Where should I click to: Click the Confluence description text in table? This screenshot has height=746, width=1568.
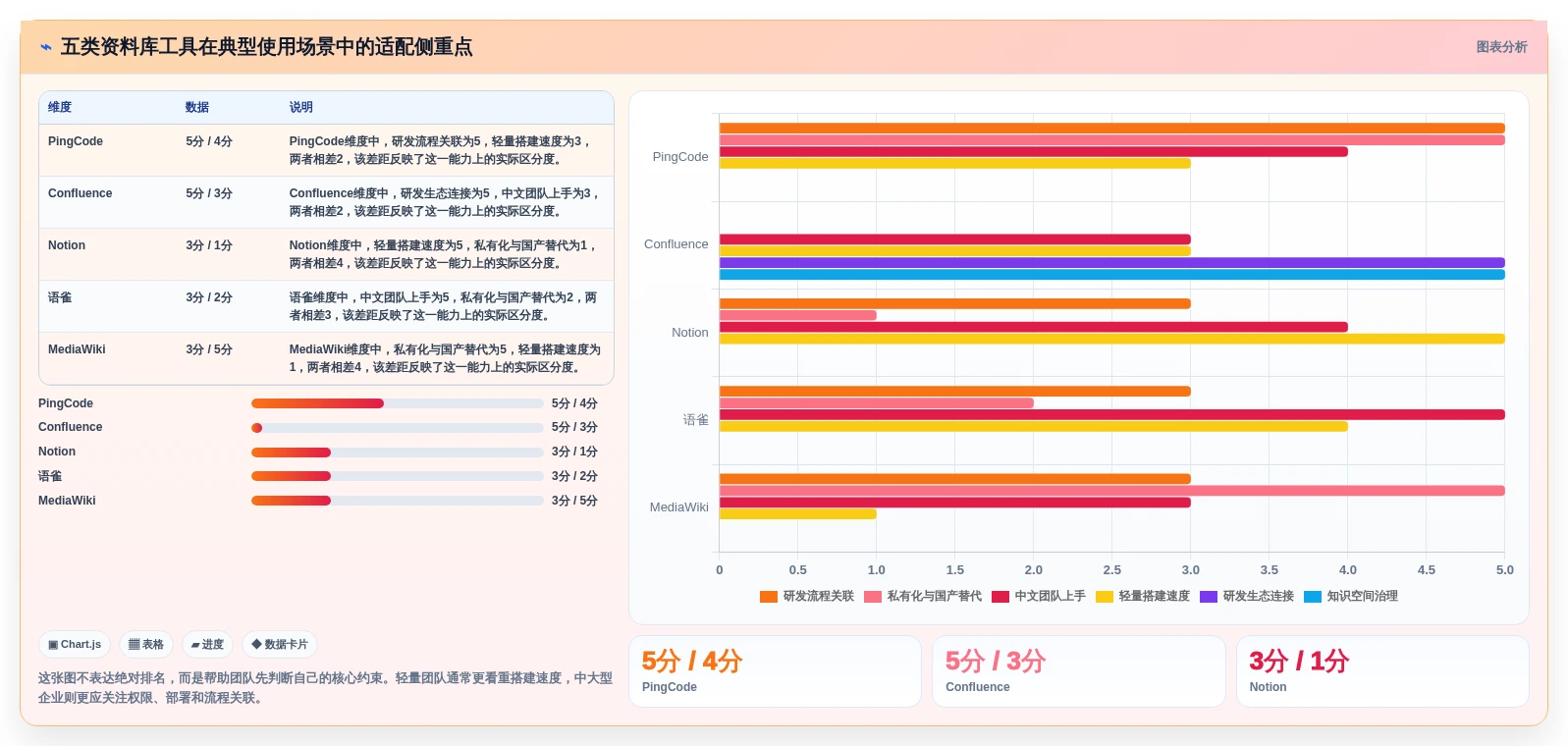(444, 202)
